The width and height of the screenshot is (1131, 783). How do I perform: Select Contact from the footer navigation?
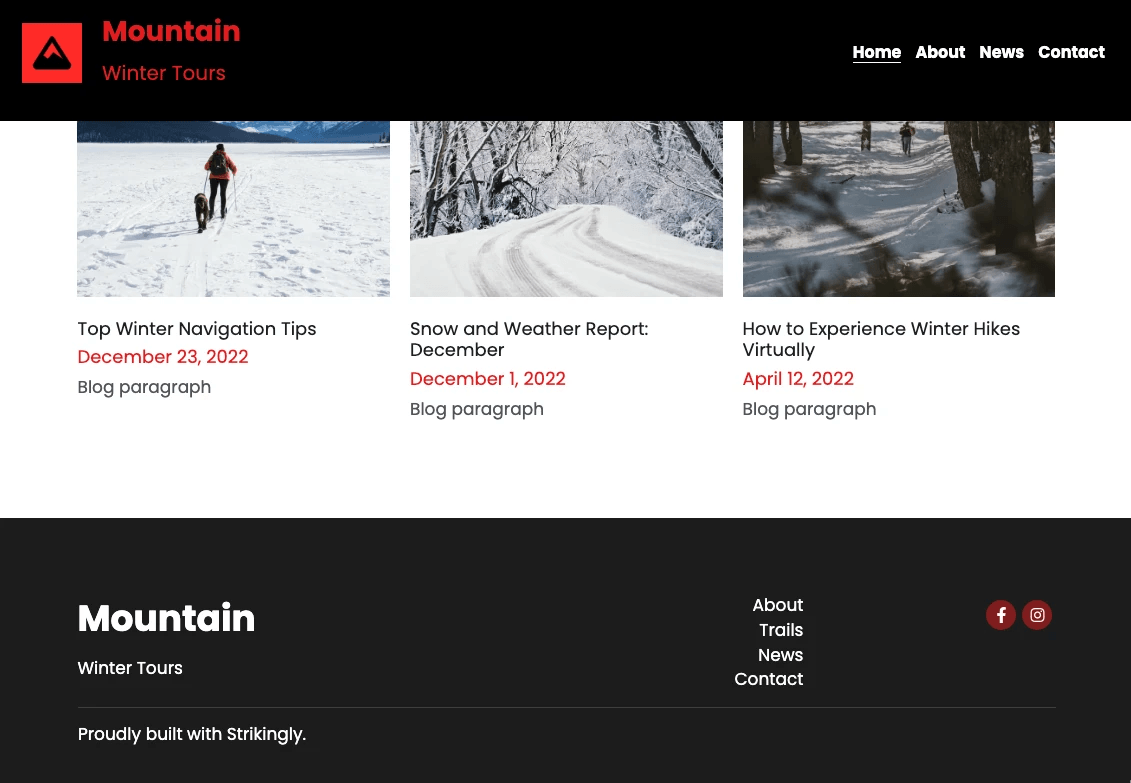(768, 679)
